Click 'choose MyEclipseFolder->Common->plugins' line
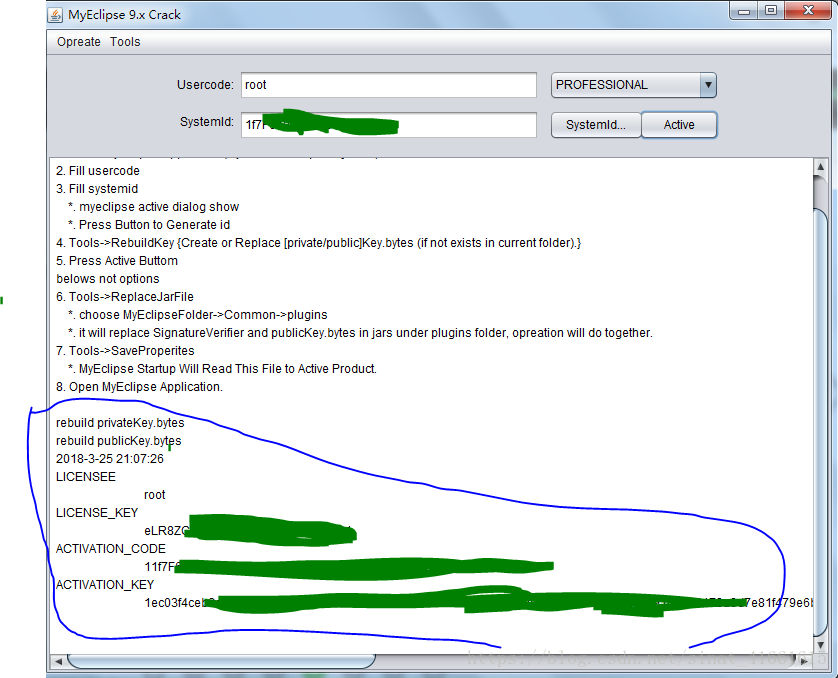 point(198,315)
